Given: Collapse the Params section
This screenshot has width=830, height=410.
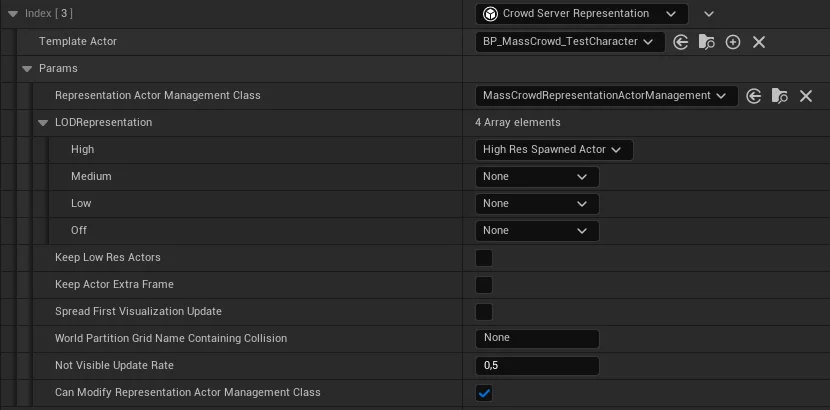Looking at the screenshot, I should (x=27, y=69).
